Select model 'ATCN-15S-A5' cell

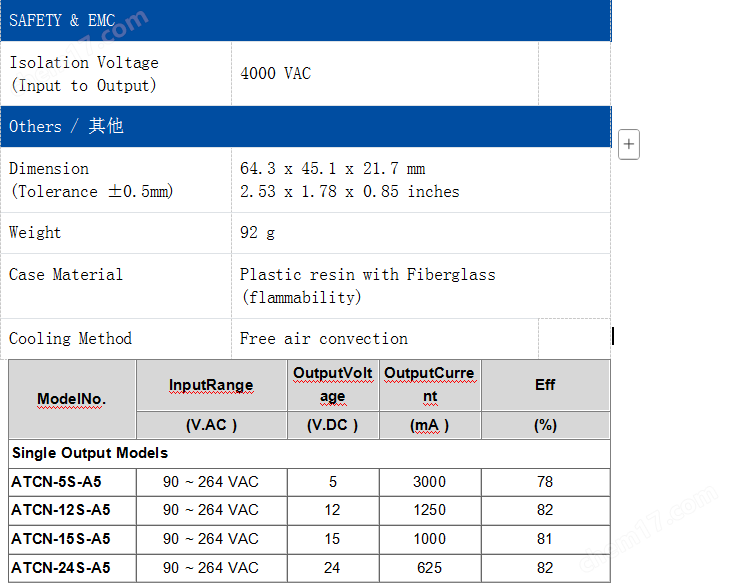73,539
